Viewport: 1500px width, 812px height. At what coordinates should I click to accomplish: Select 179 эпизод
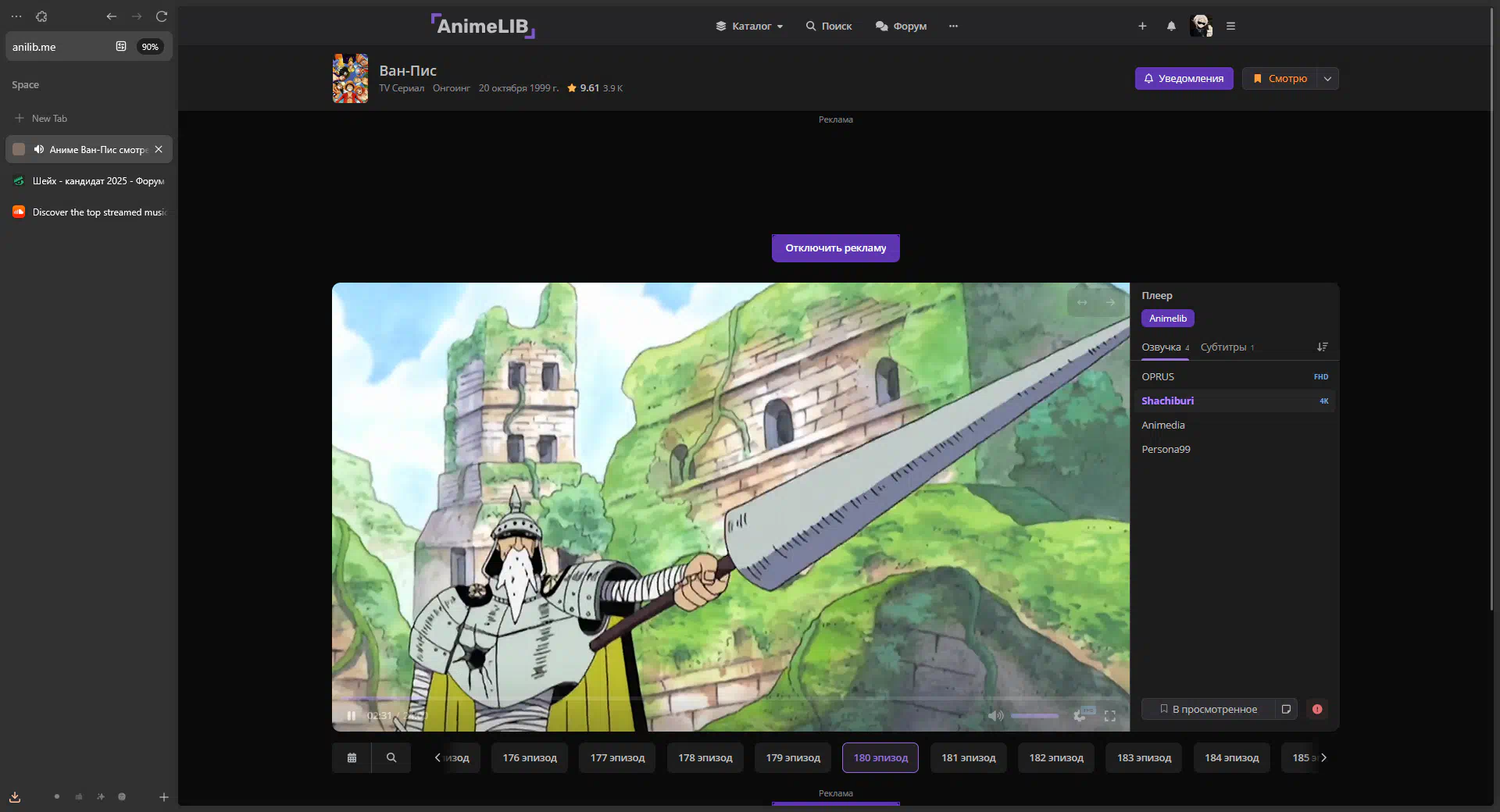[x=793, y=757]
